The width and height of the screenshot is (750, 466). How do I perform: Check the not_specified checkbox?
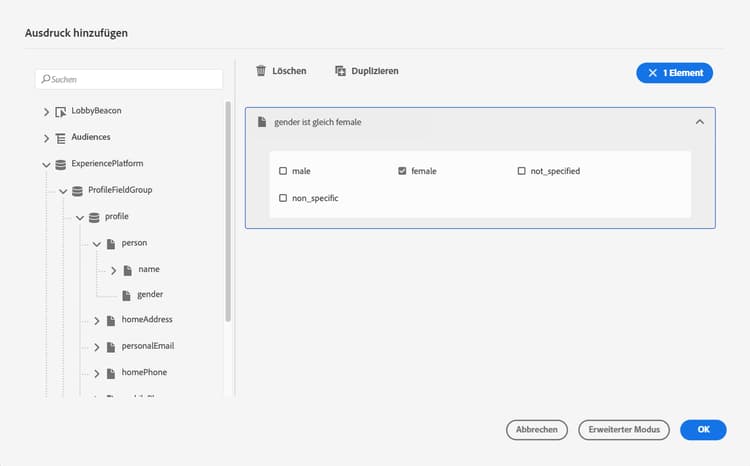[521, 171]
